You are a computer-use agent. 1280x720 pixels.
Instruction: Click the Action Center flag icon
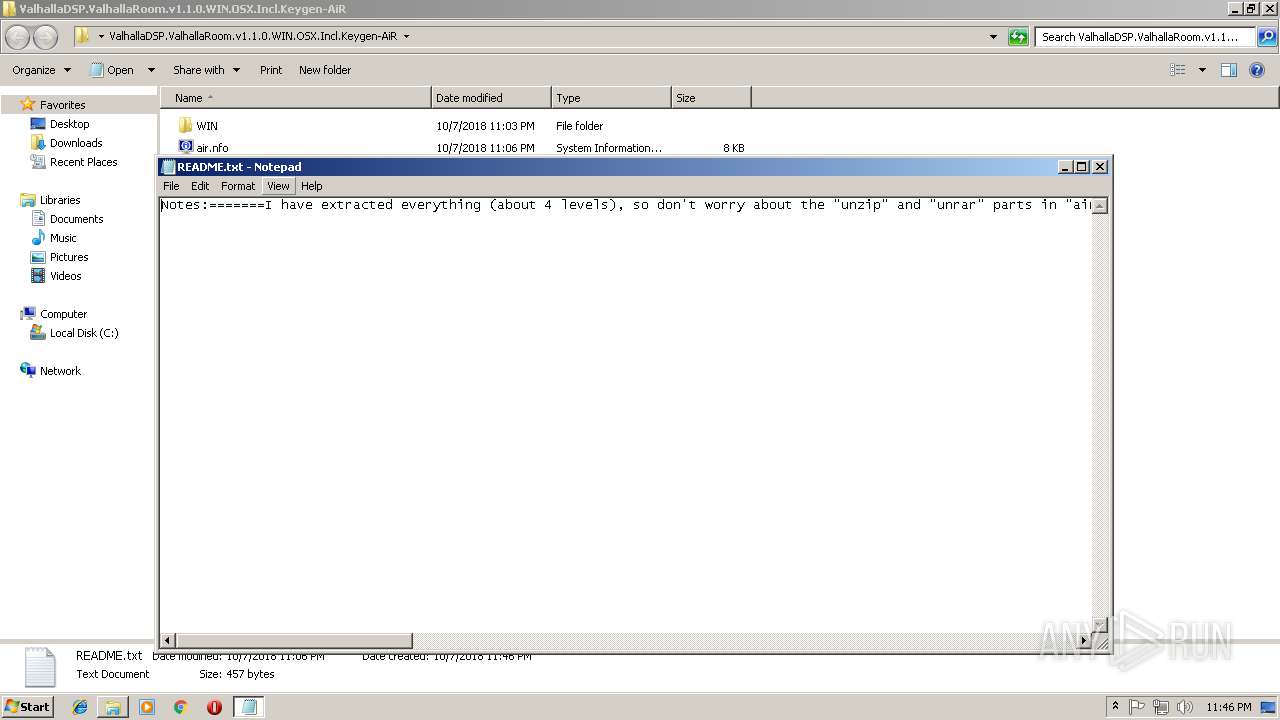tap(1137, 707)
